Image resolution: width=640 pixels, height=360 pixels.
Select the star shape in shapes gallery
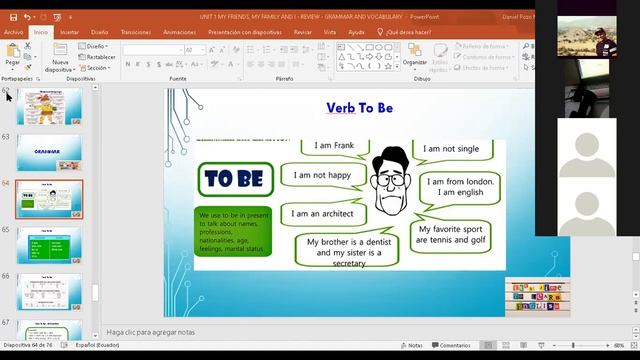click(388, 66)
